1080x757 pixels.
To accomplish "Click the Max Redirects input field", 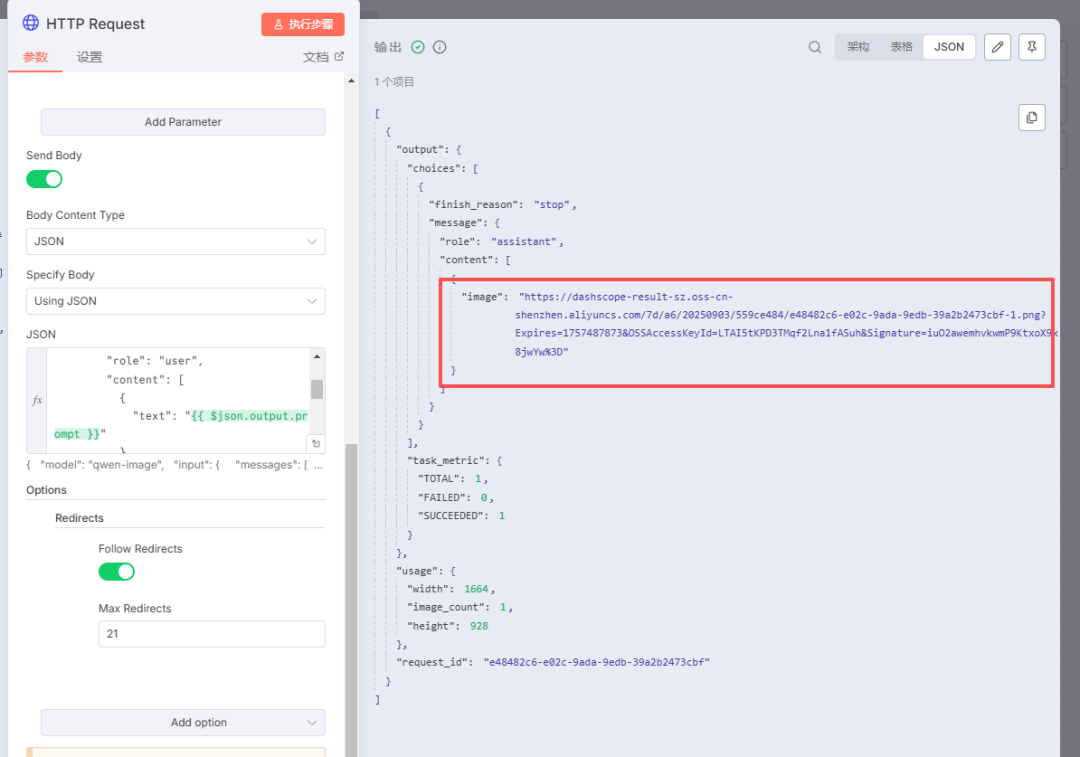I will 212,634.
